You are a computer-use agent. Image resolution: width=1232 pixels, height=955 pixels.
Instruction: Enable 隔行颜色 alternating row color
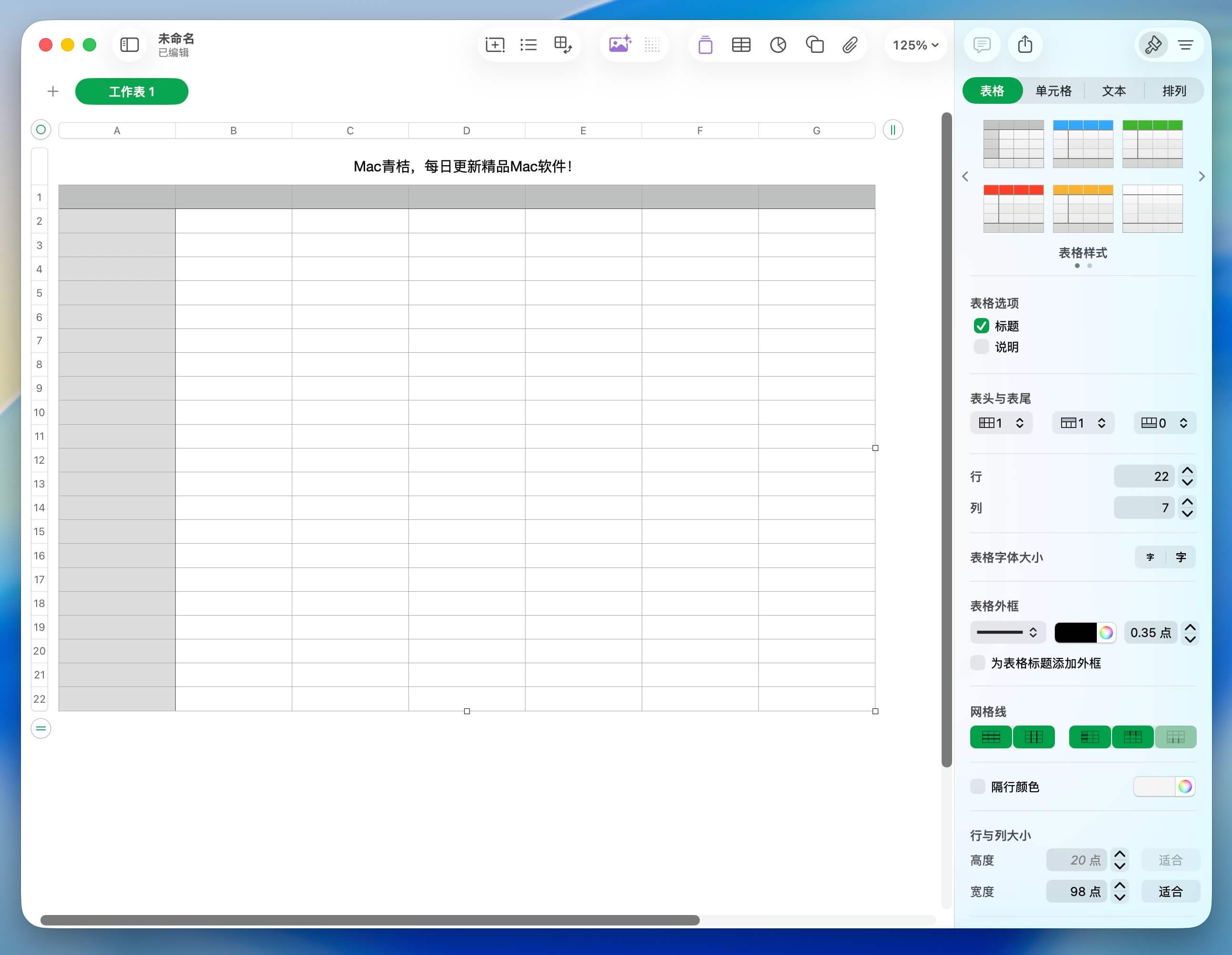click(978, 786)
